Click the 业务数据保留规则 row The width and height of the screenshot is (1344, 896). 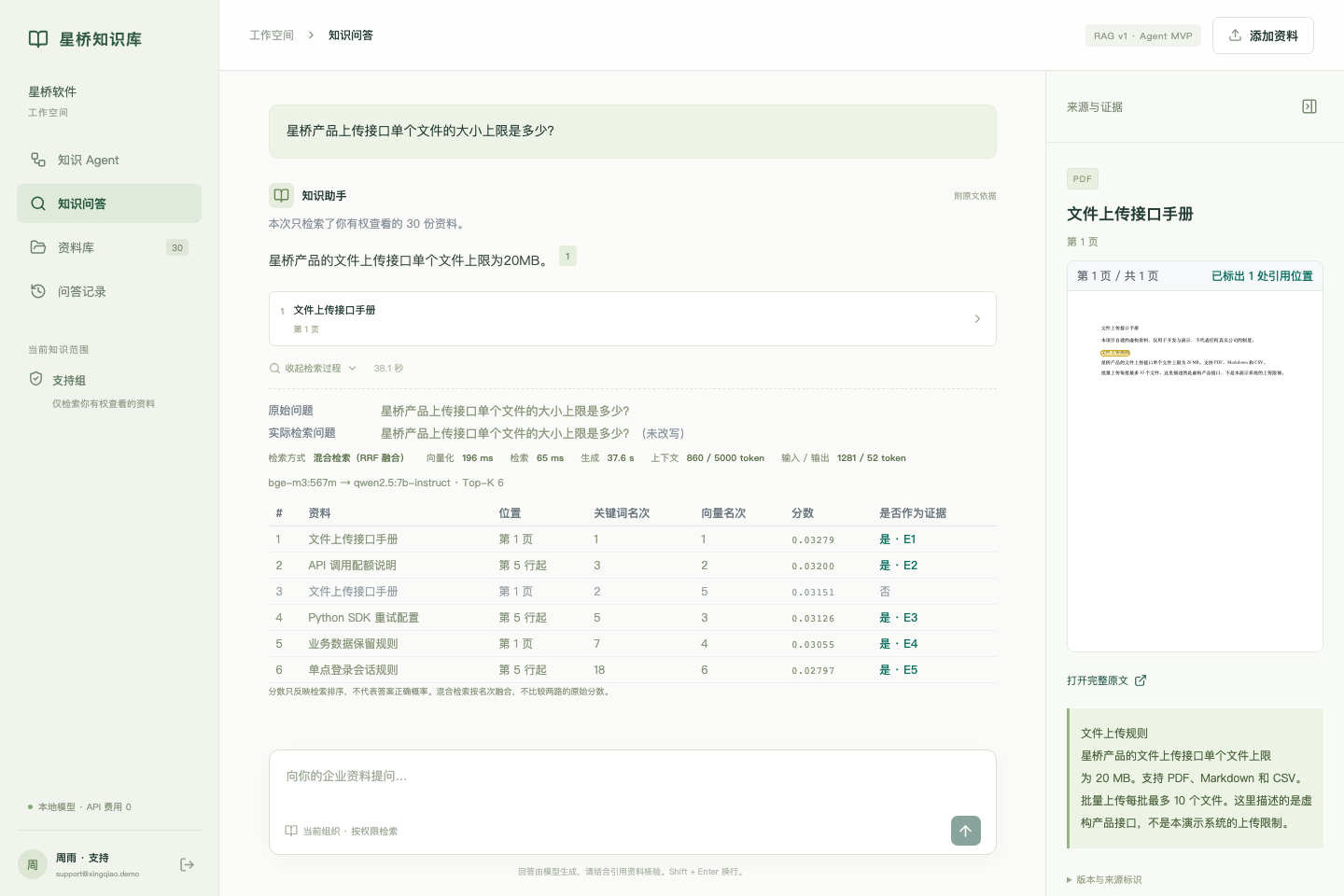(633, 644)
